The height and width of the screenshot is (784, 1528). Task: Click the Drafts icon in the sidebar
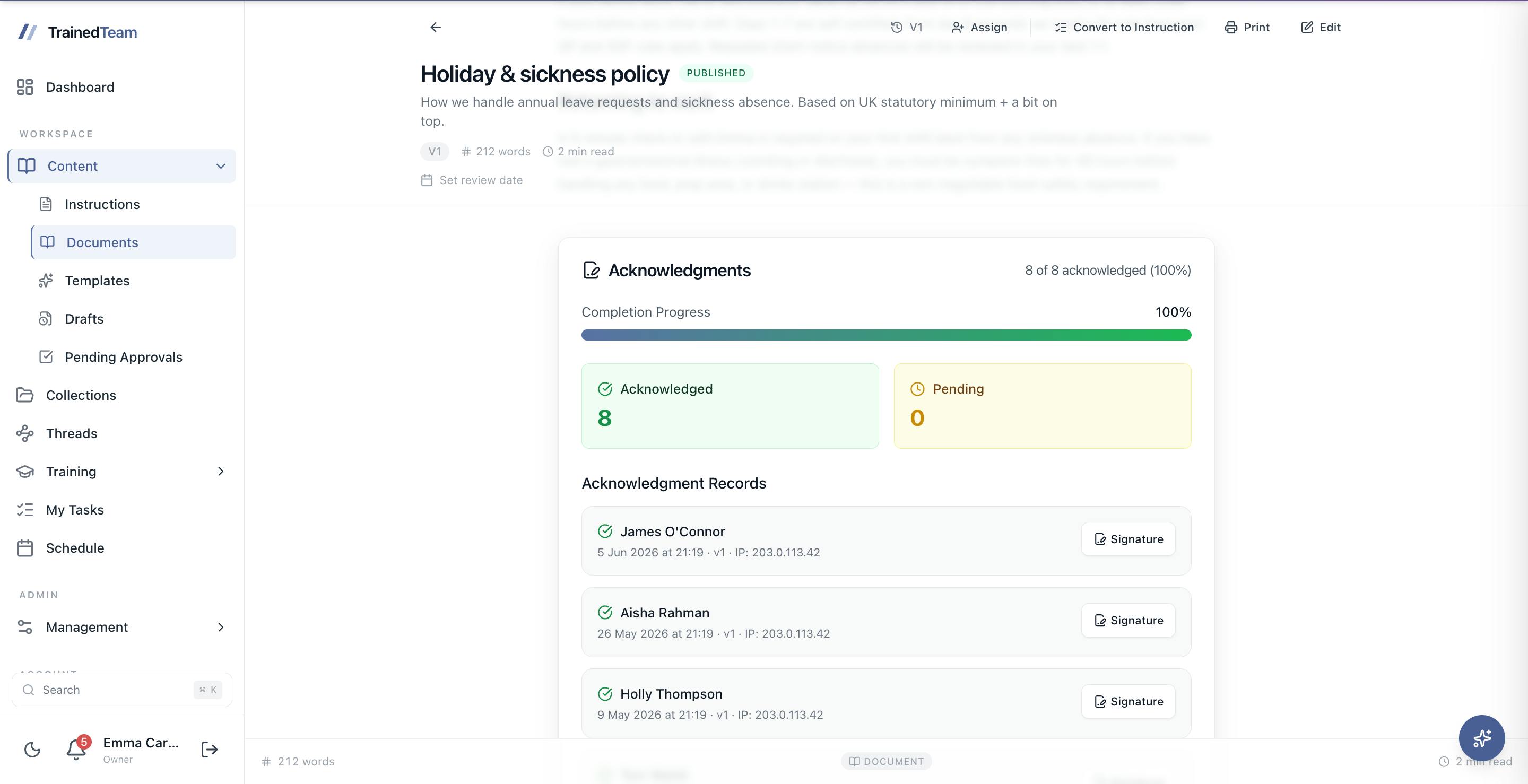point(46,318)
